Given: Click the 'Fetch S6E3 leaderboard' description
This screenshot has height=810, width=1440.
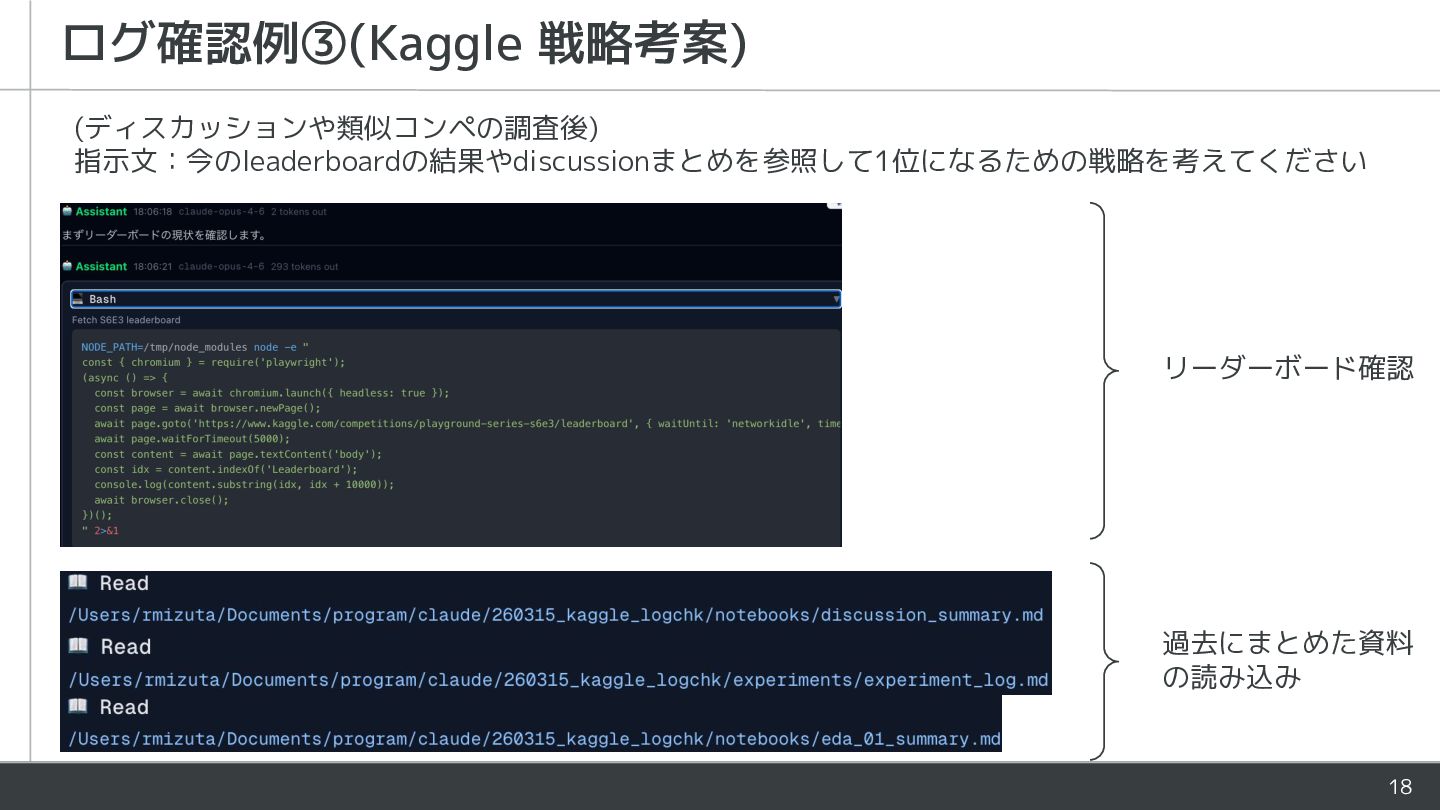Looking at the screenshot, I should tap(126, 320).
